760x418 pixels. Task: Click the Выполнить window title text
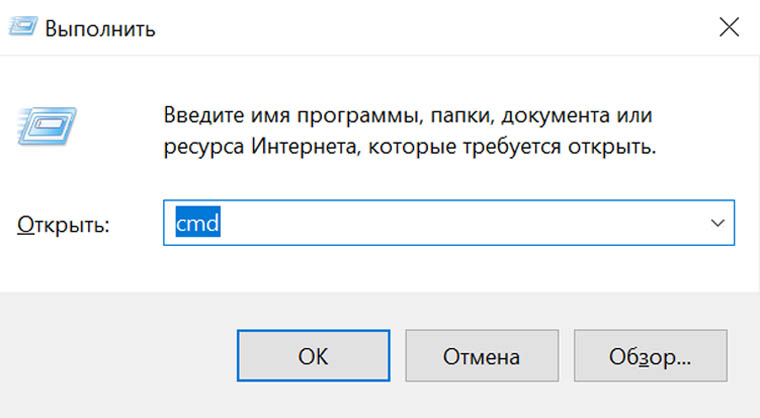point(100,29)
